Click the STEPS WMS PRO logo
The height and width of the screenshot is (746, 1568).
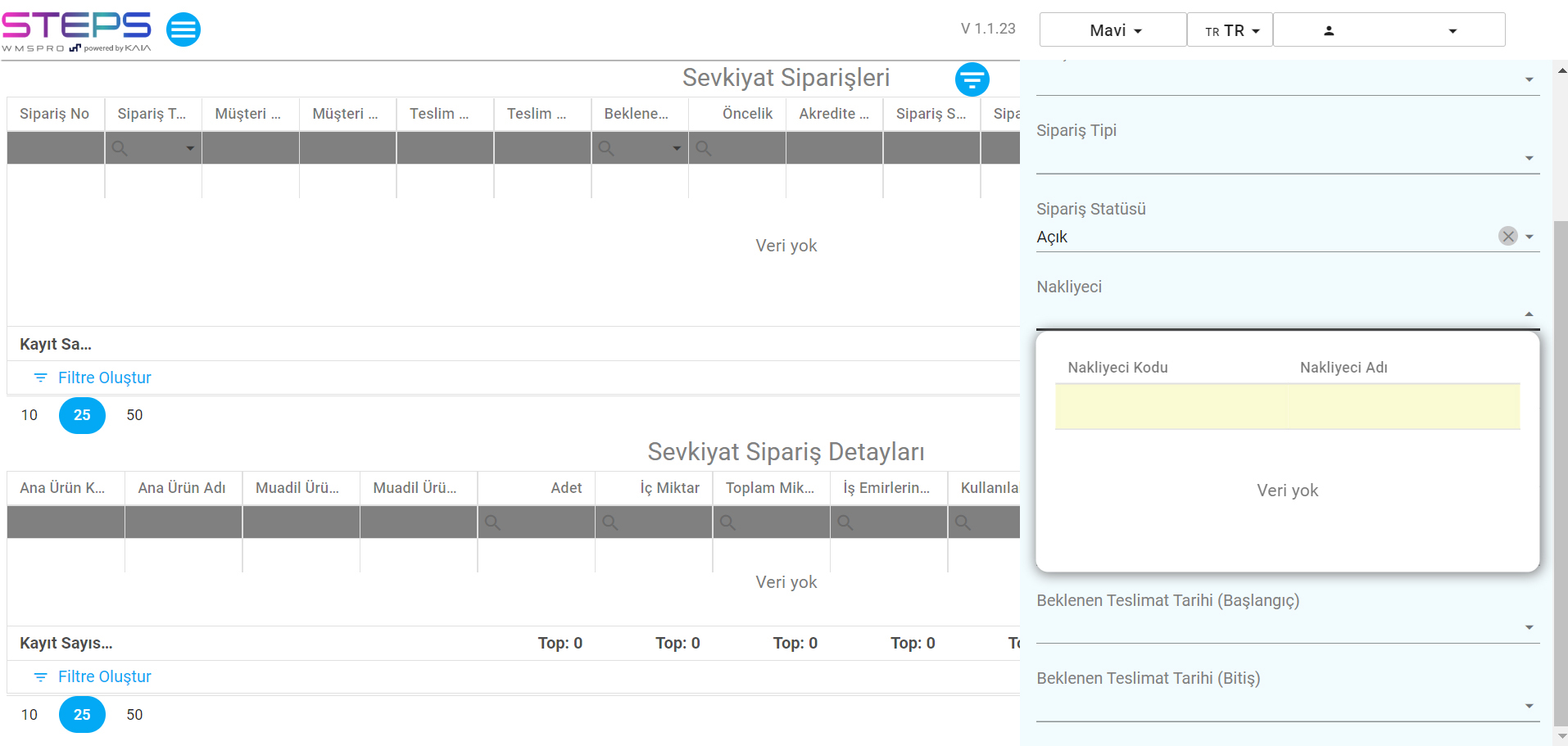click(x=77, y=31)
